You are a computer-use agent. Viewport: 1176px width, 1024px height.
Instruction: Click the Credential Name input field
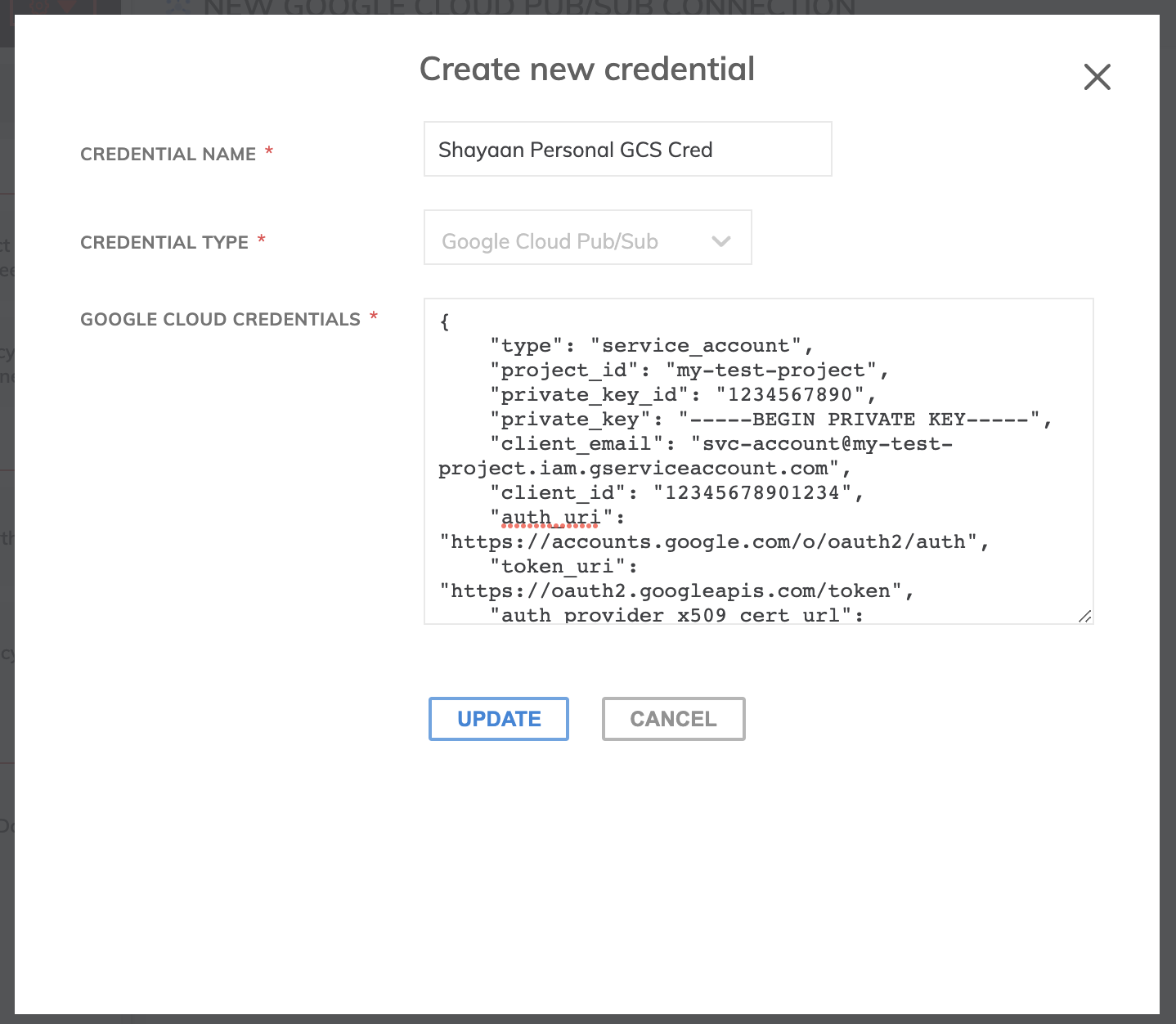click(x=627, y=149)
